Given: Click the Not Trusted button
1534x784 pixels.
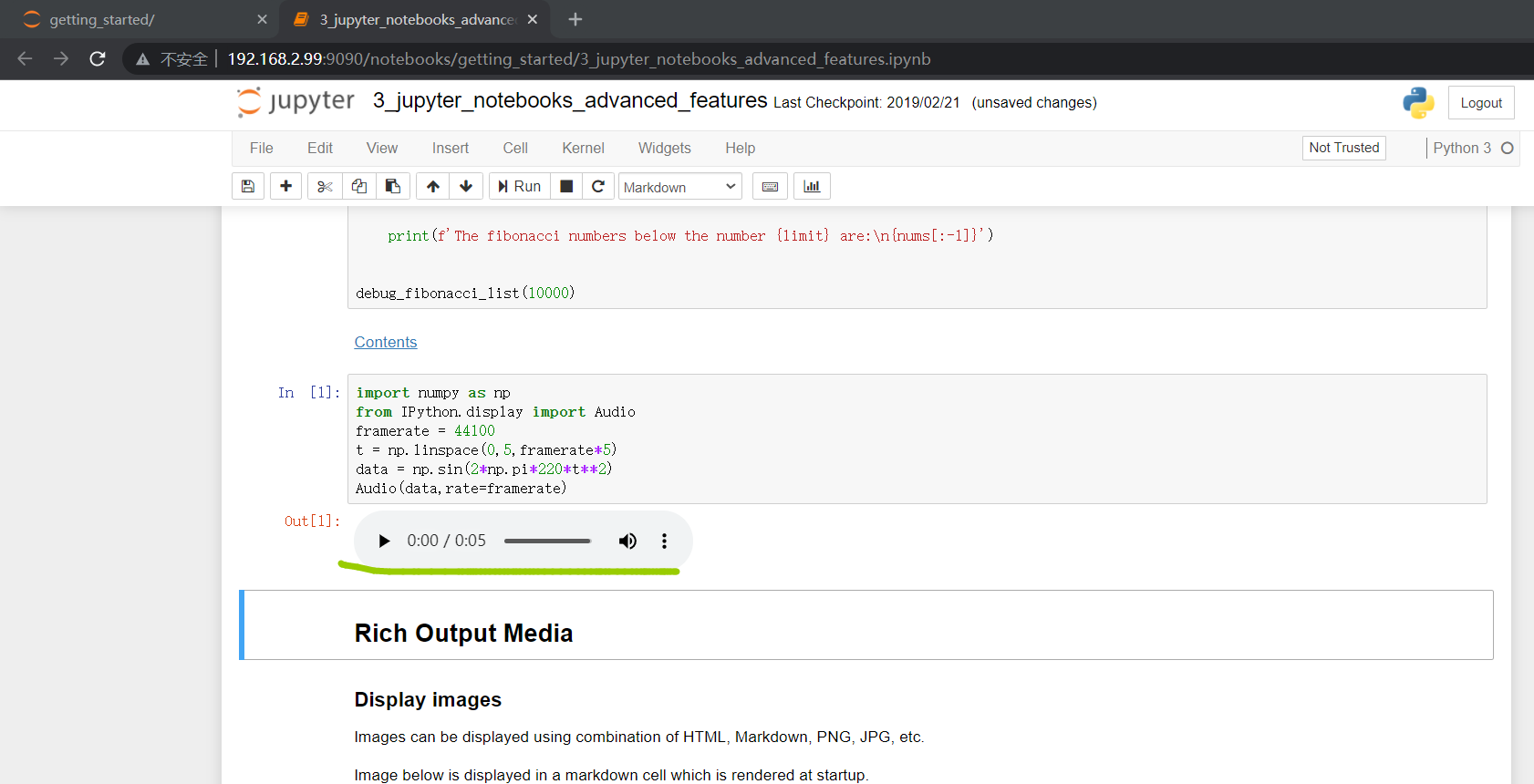Looking at the screenshot, I should [x=1344, y=148].
